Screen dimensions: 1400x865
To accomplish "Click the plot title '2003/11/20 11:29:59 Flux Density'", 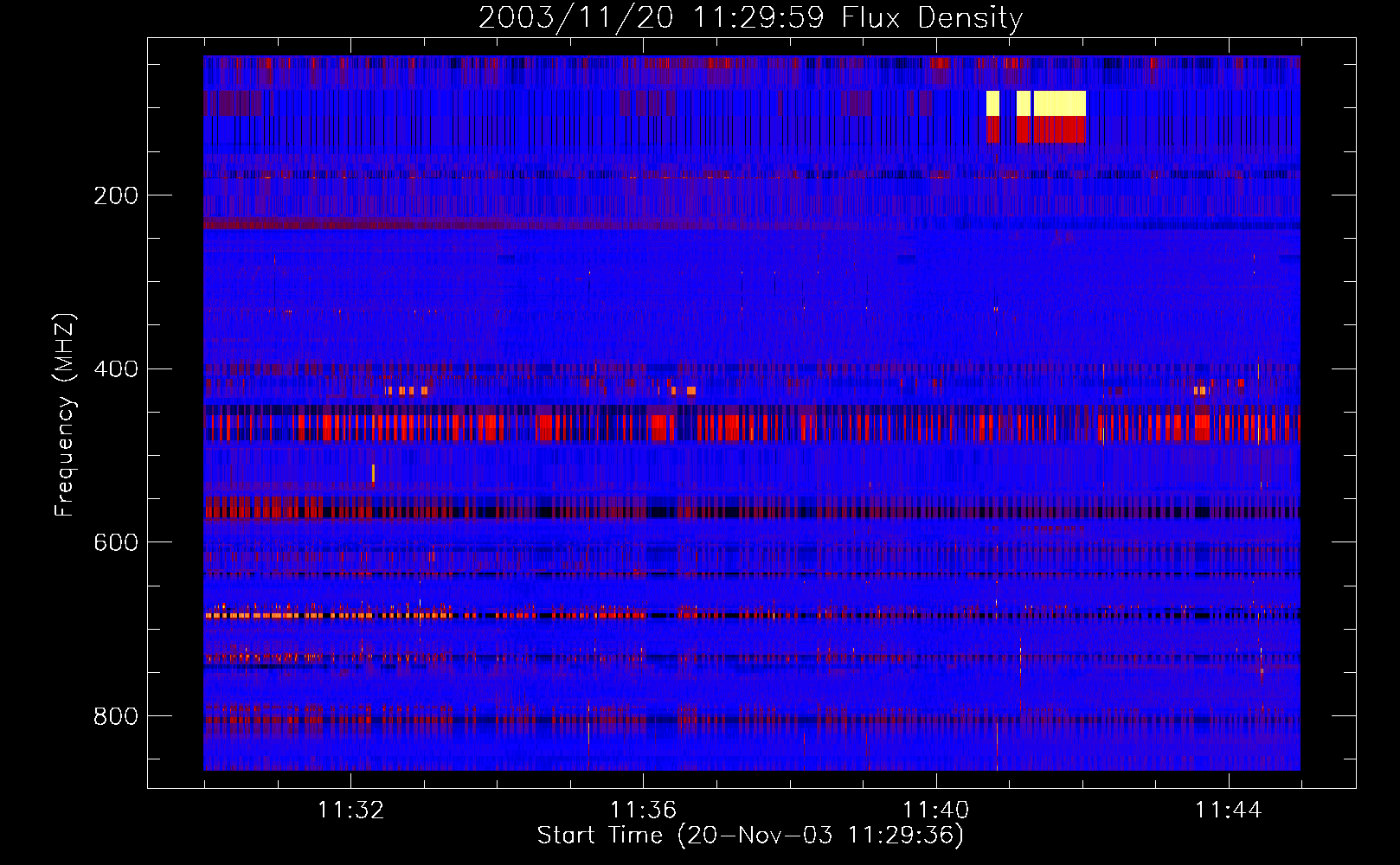I will (x=750, y=18).
